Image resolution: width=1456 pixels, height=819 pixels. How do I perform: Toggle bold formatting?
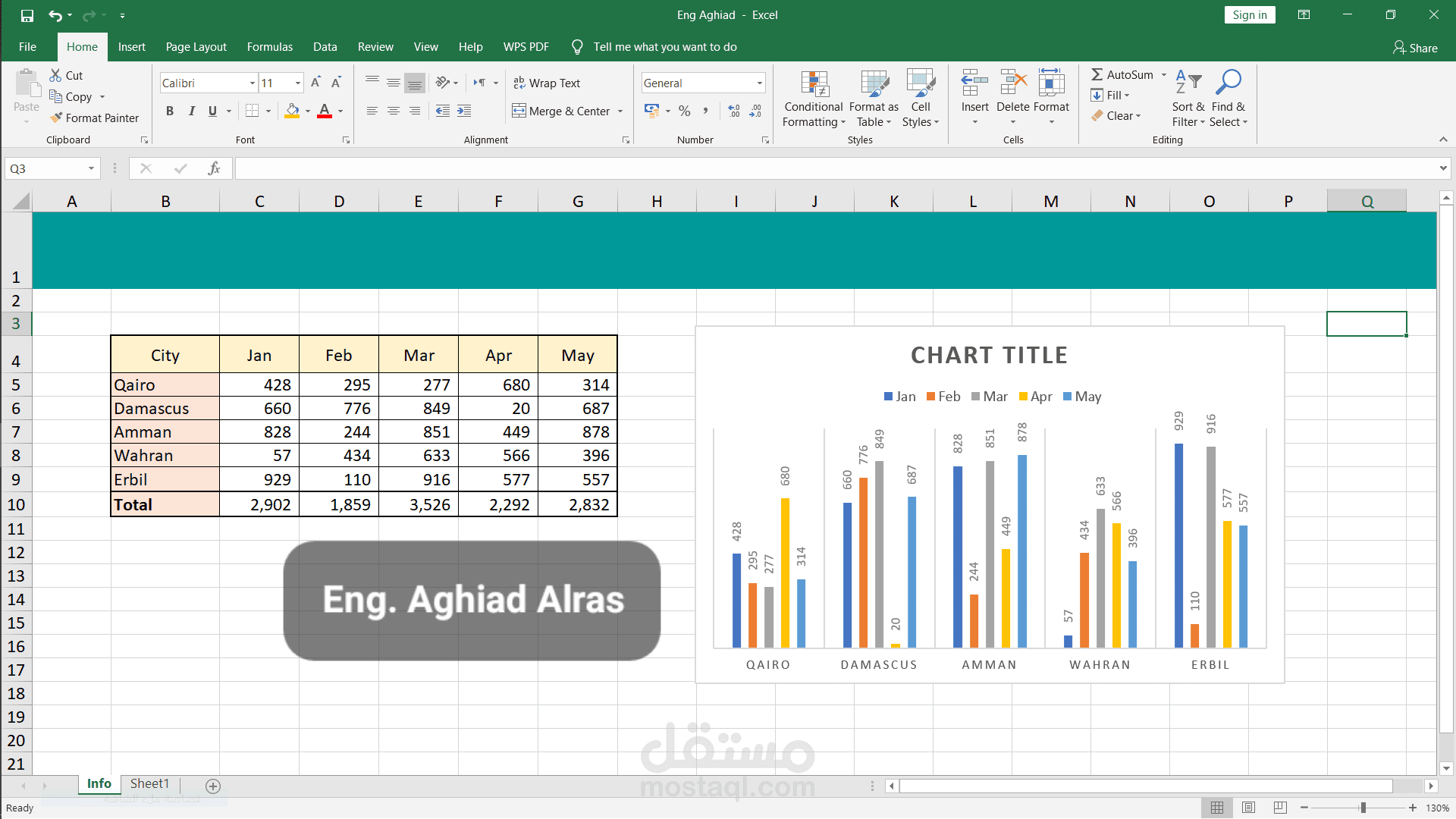(x=170, y=111)
